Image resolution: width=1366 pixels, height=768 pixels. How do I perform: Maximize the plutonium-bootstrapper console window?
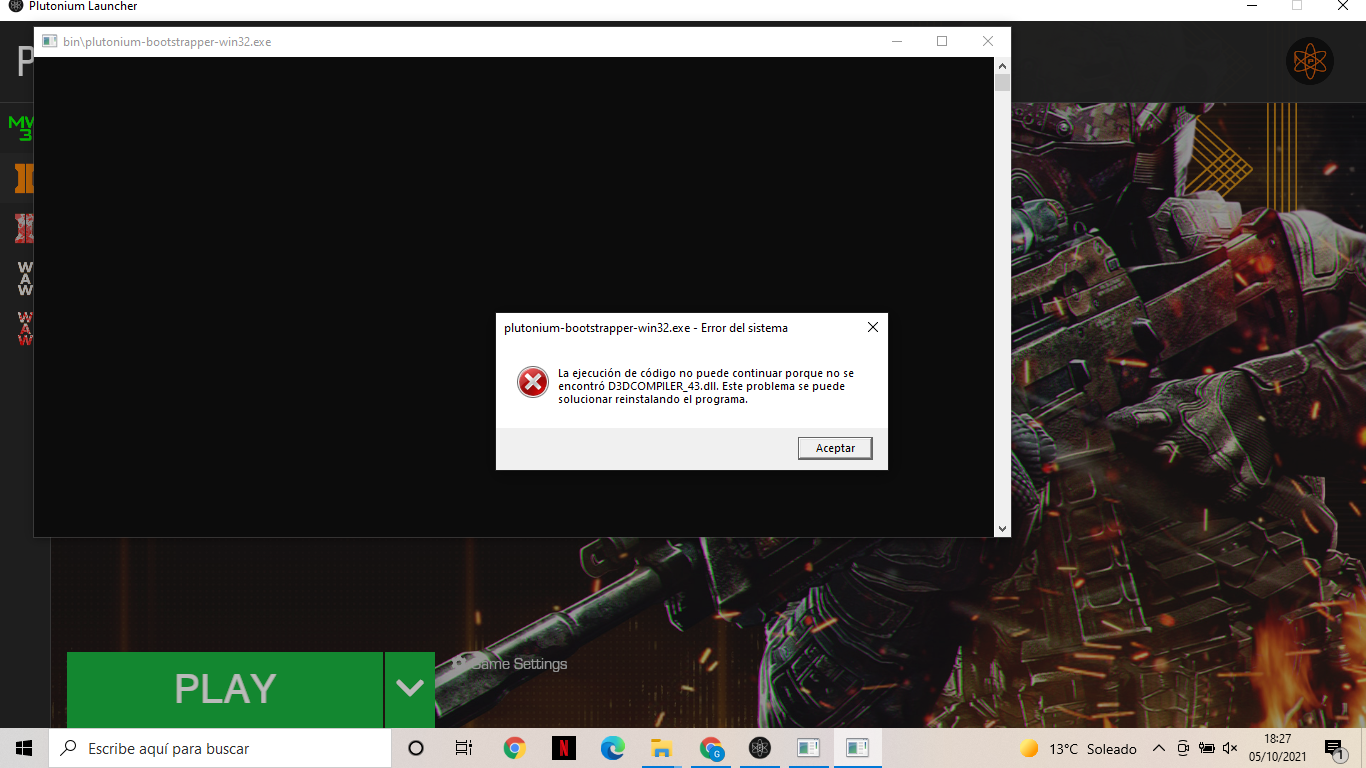(x=942, y=42)
